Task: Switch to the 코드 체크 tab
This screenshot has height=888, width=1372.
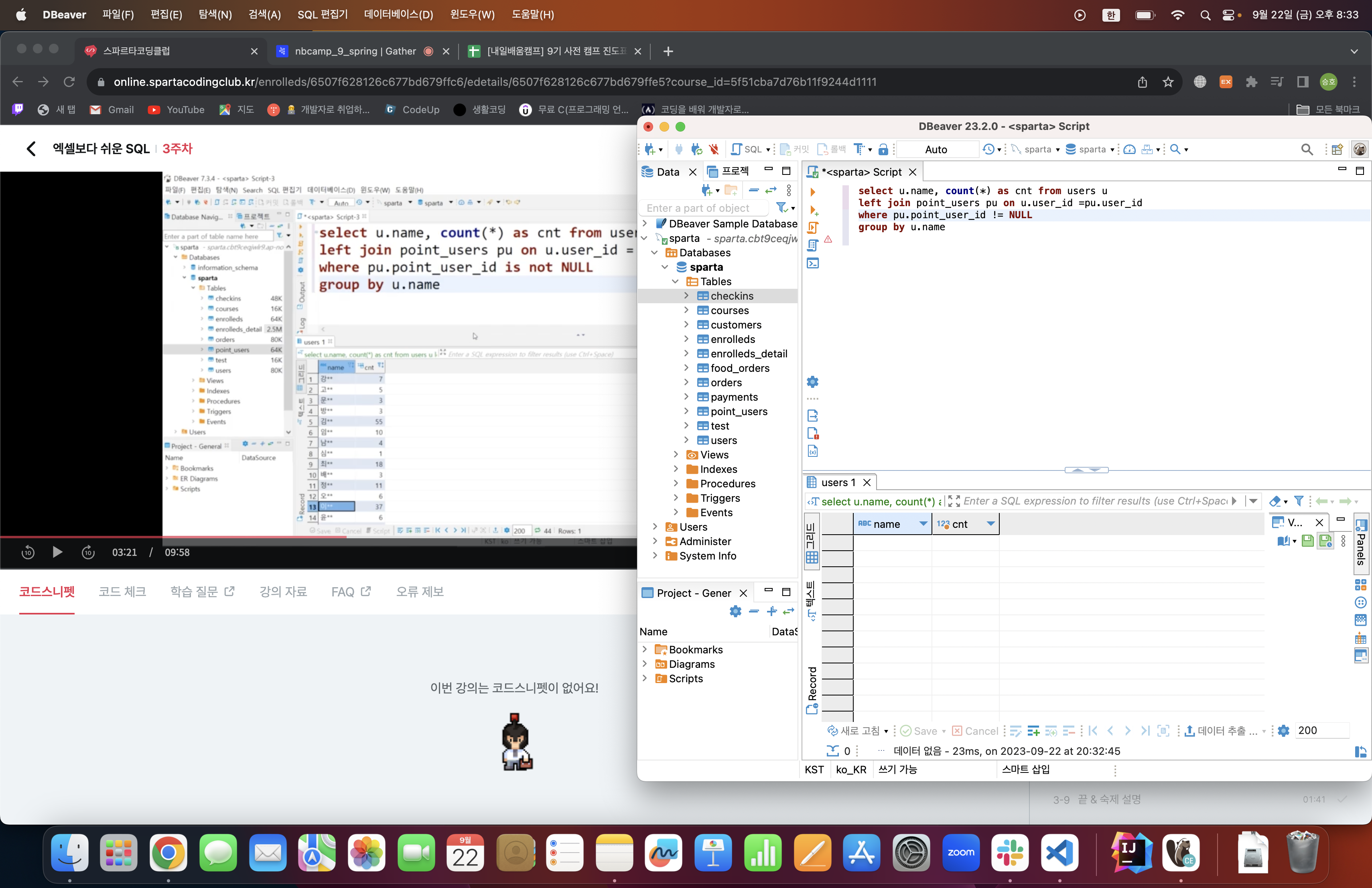Action: [122, 592]
